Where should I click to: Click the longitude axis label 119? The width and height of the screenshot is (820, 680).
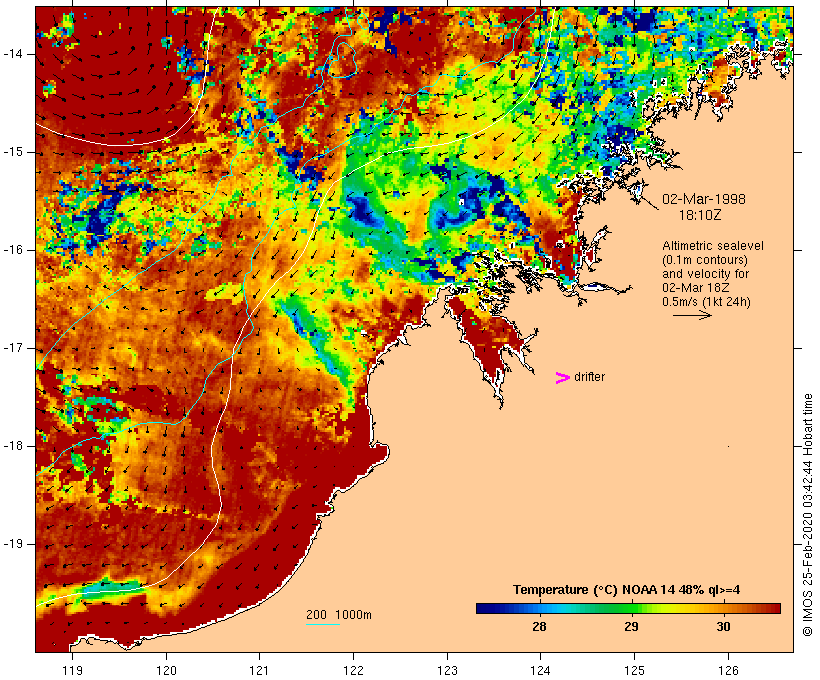73,670
